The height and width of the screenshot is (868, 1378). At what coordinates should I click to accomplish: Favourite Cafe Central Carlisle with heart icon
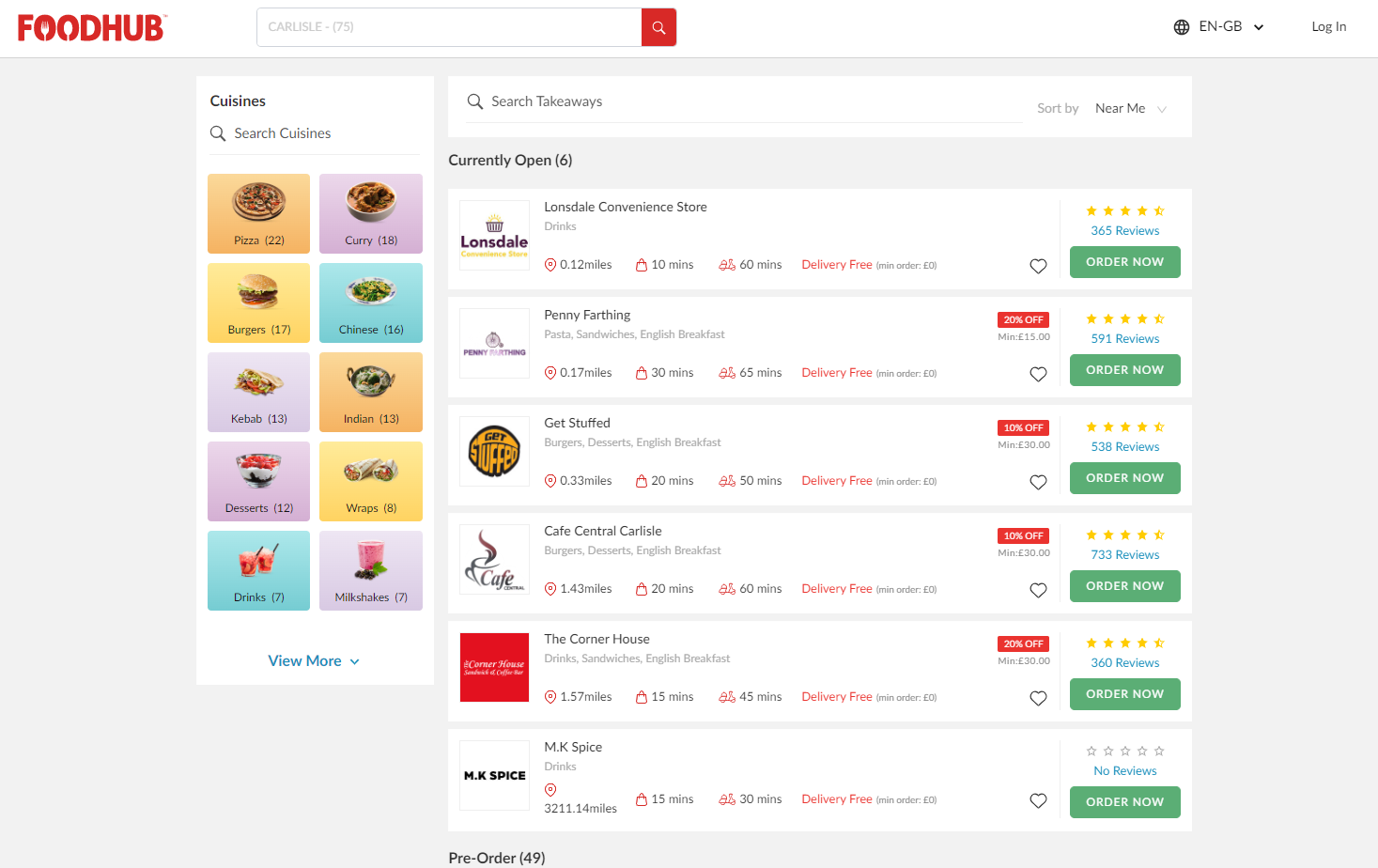[1038, 590]
